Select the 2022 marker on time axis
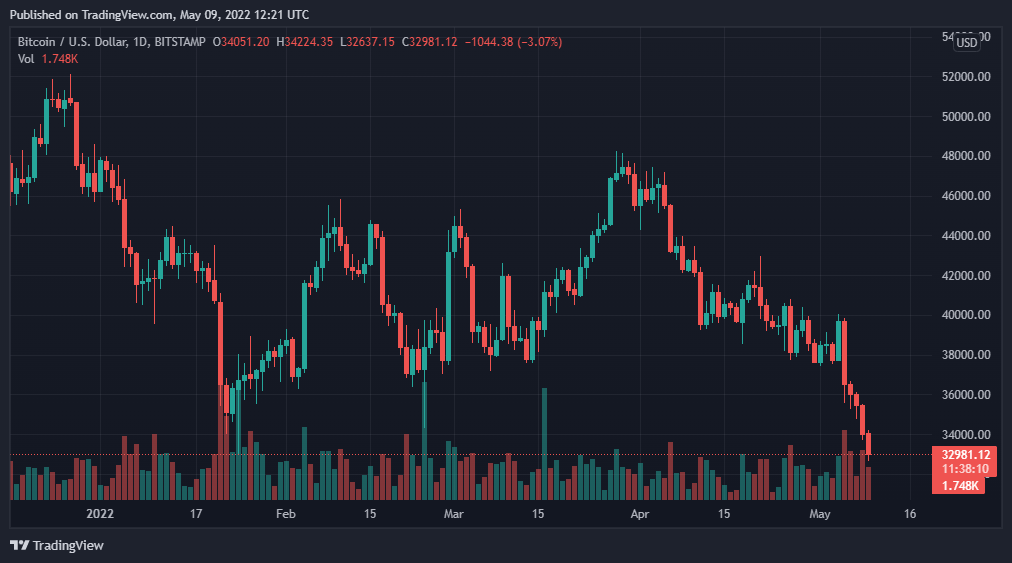 click(x=100, y=514)
